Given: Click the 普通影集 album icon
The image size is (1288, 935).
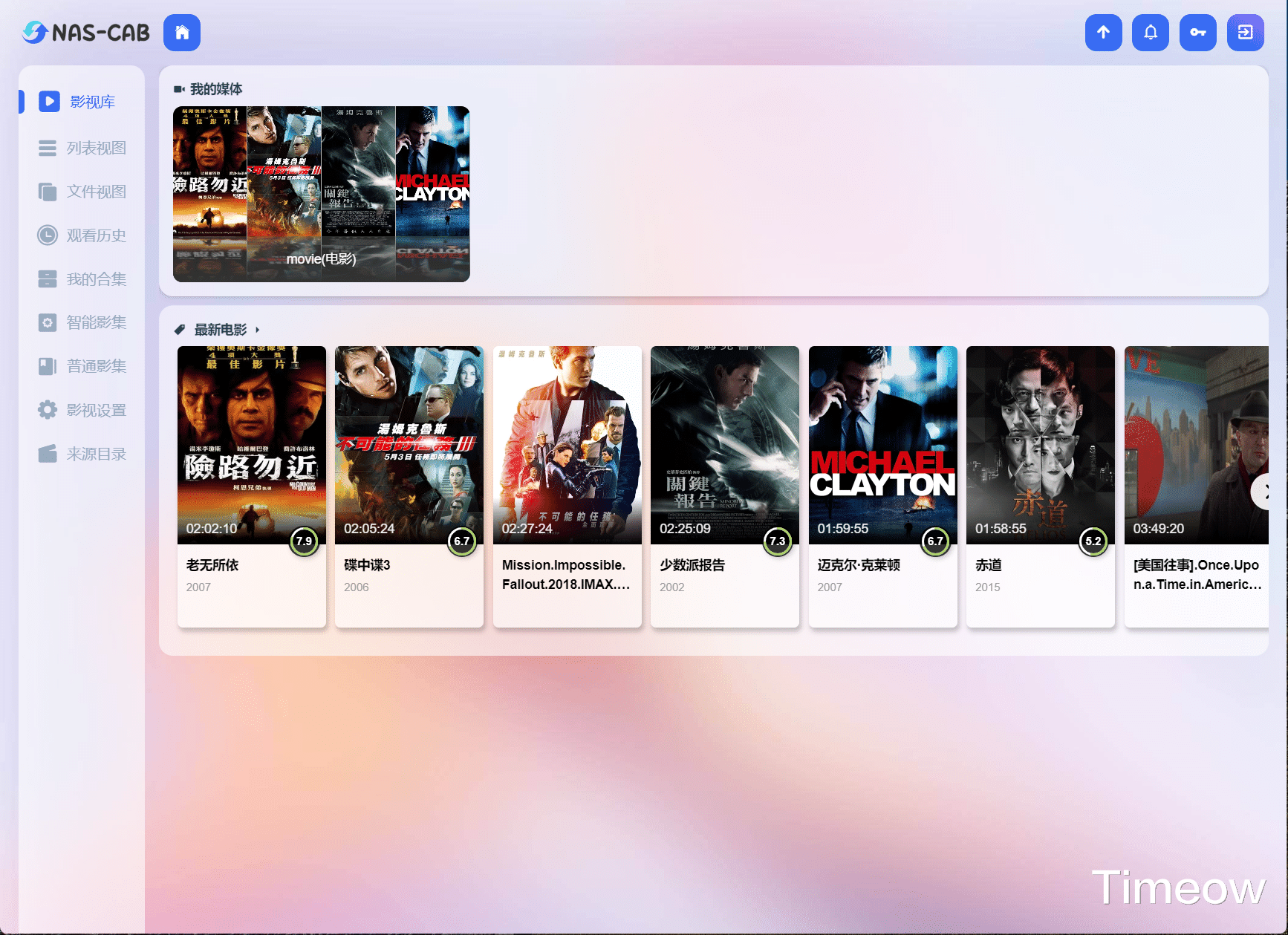Looking at the screenshot, I should (48, 366).
